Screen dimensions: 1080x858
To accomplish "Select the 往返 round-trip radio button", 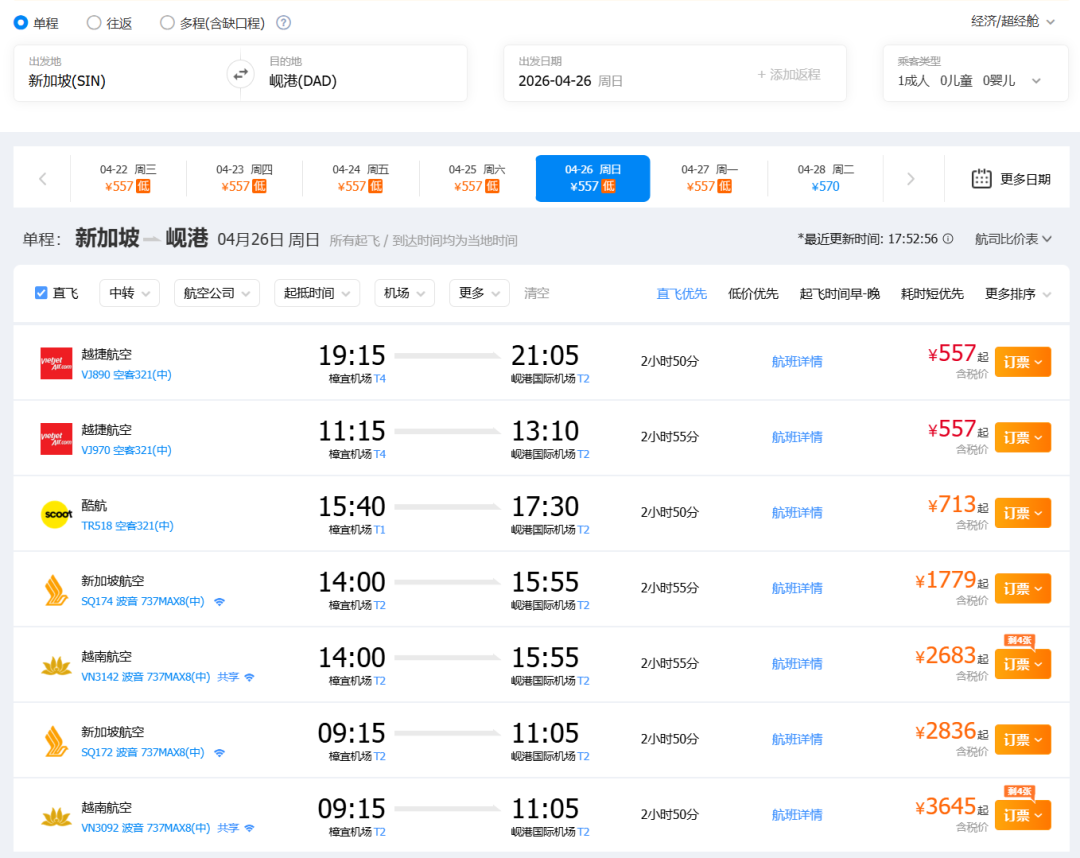I will point(94,22).
